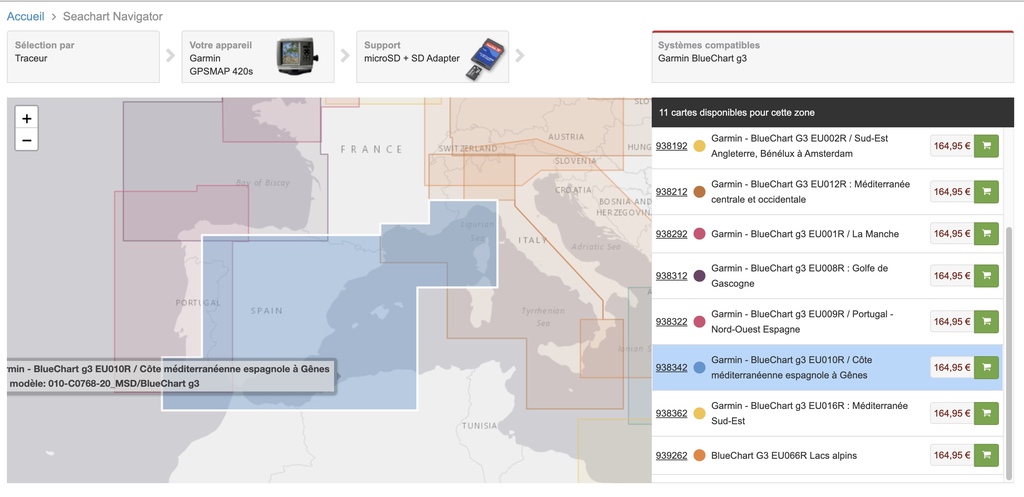This screenshot has height=497, width=1024.
Task: Open the Systèmes compatibles step
Action: click(x=833, y=57)
